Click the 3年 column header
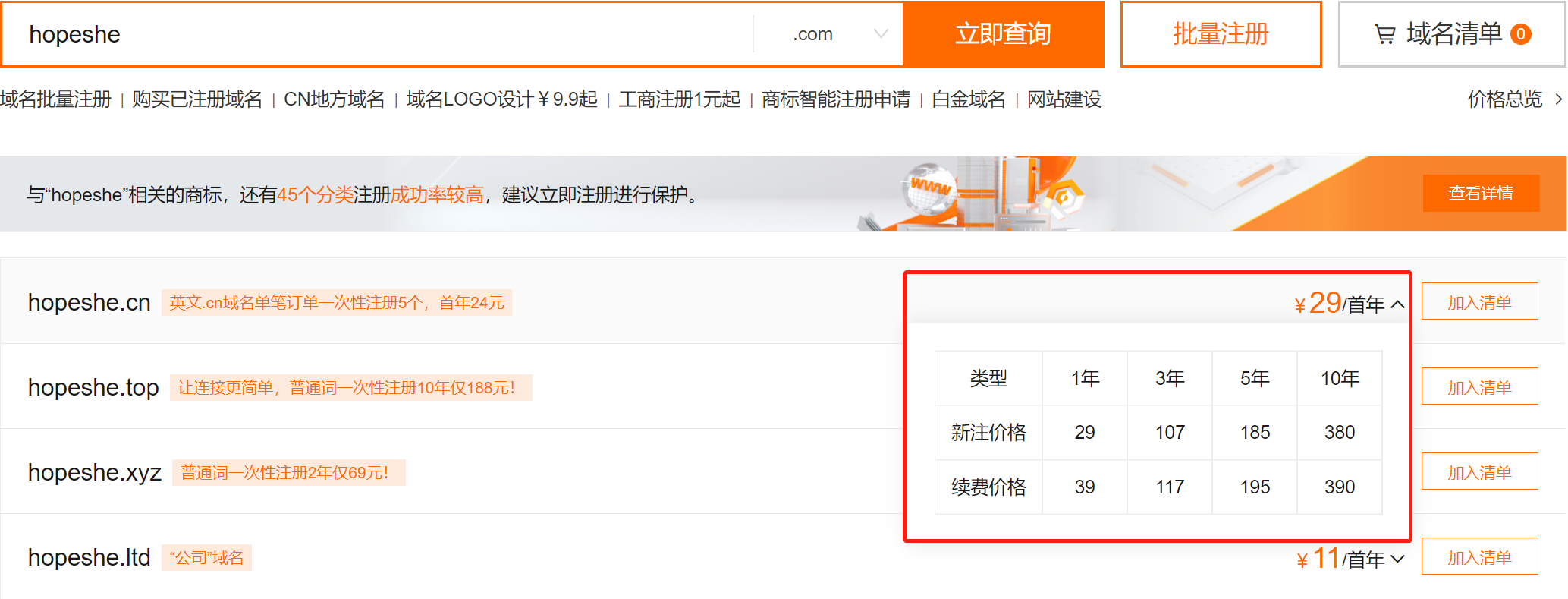Image resolution: width=1568 pixels, height=599 pixels. [1170, 378]
